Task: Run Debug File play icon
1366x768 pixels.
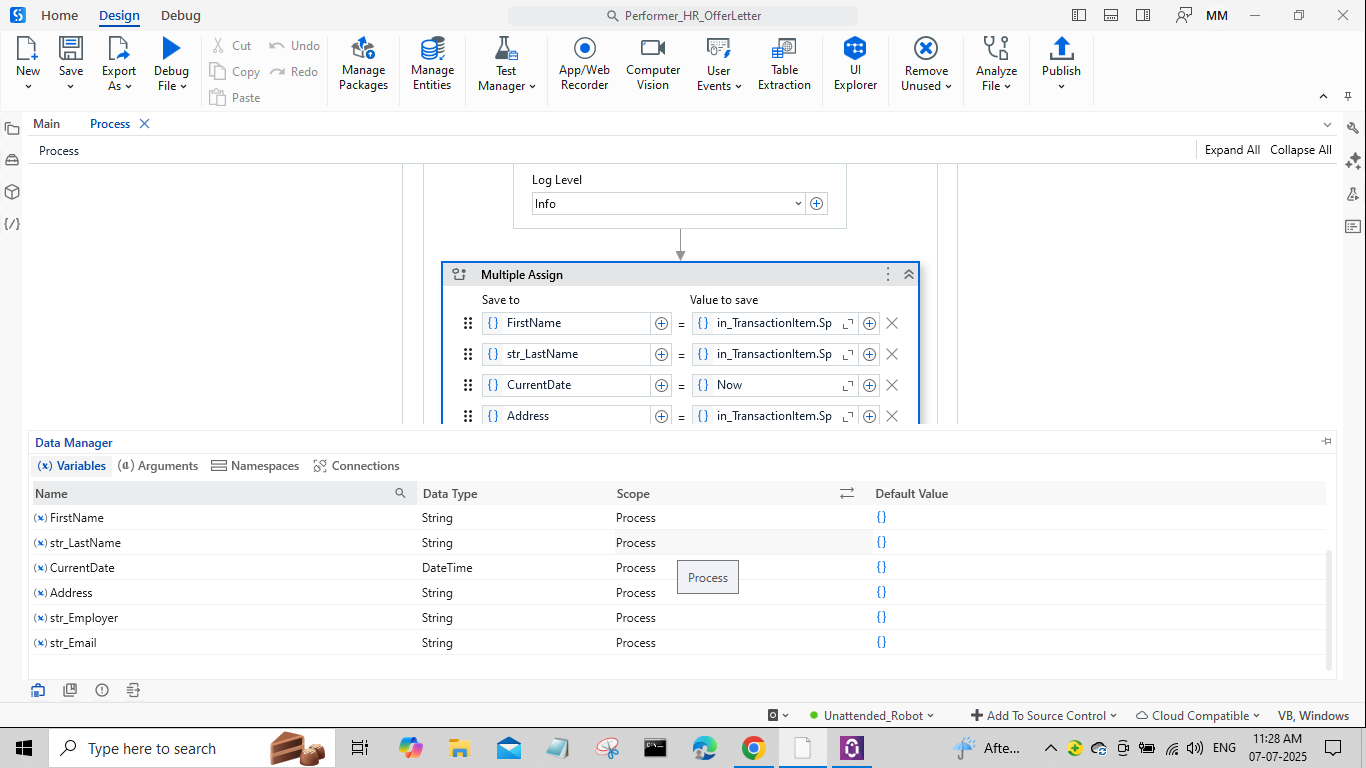Action: (x=171, y=48)
